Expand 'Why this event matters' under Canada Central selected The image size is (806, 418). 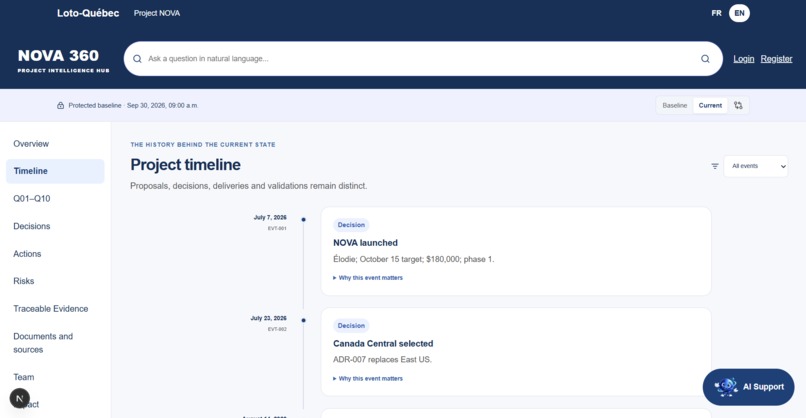click(x=368, y=378)
